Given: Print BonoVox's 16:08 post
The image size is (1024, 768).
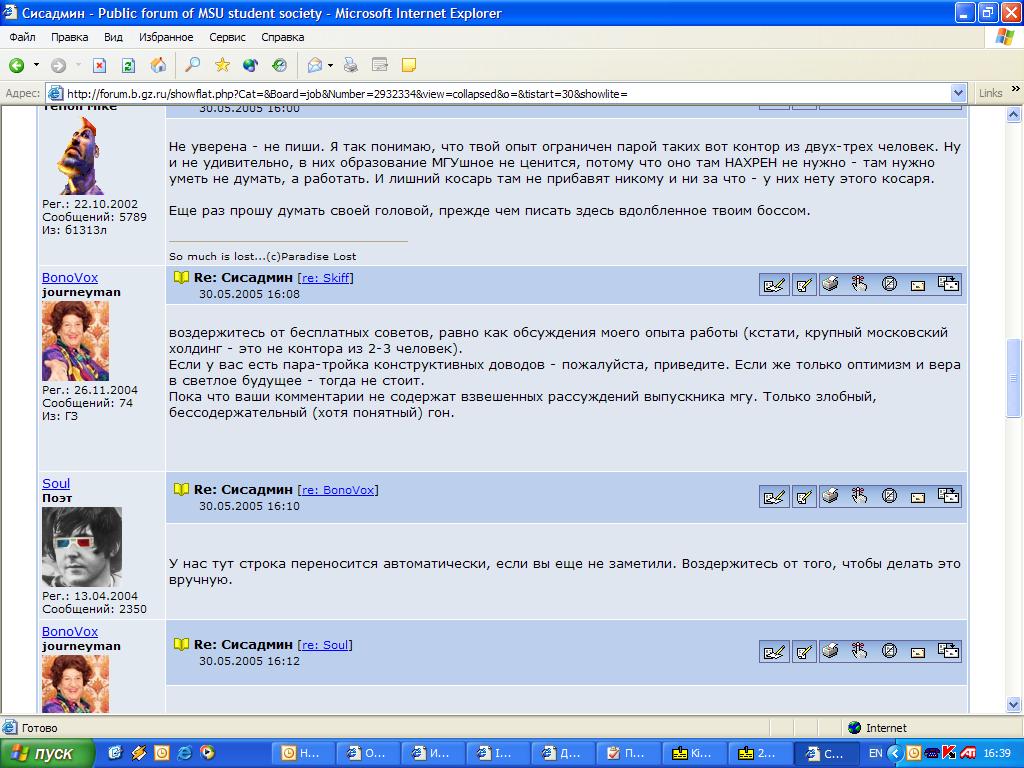Looking at the screenshot, I should 830,284.
